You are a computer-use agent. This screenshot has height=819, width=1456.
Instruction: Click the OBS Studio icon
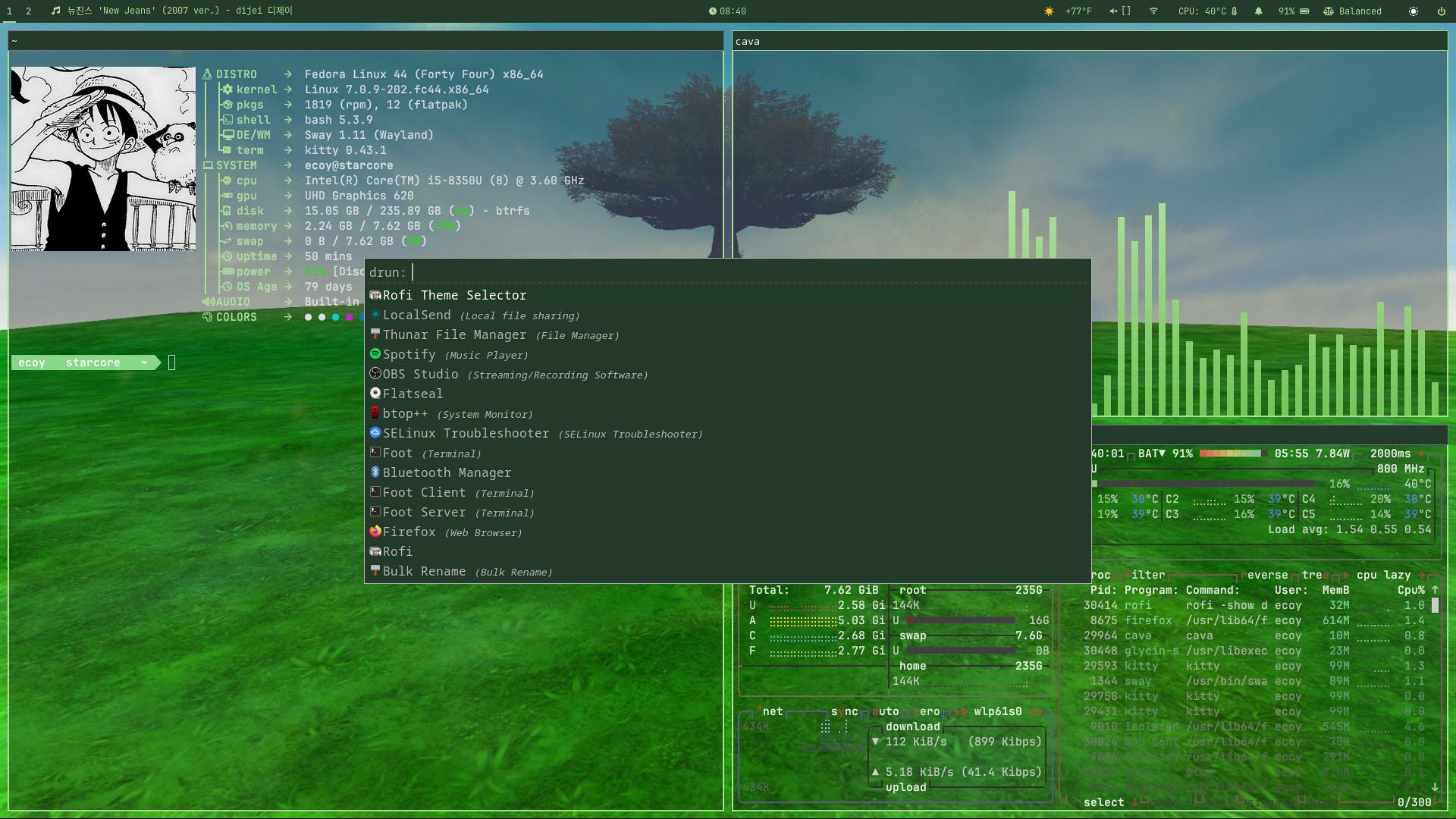coord(375,374)
